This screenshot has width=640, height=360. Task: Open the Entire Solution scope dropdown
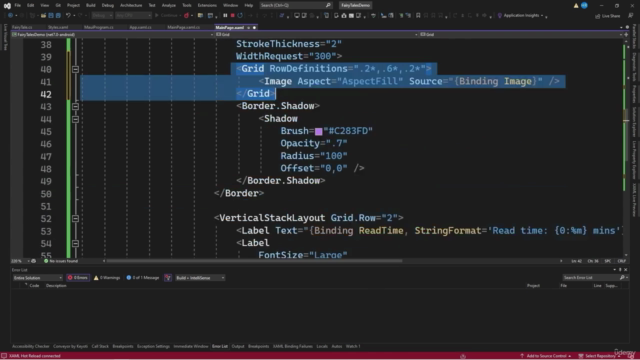38,278
